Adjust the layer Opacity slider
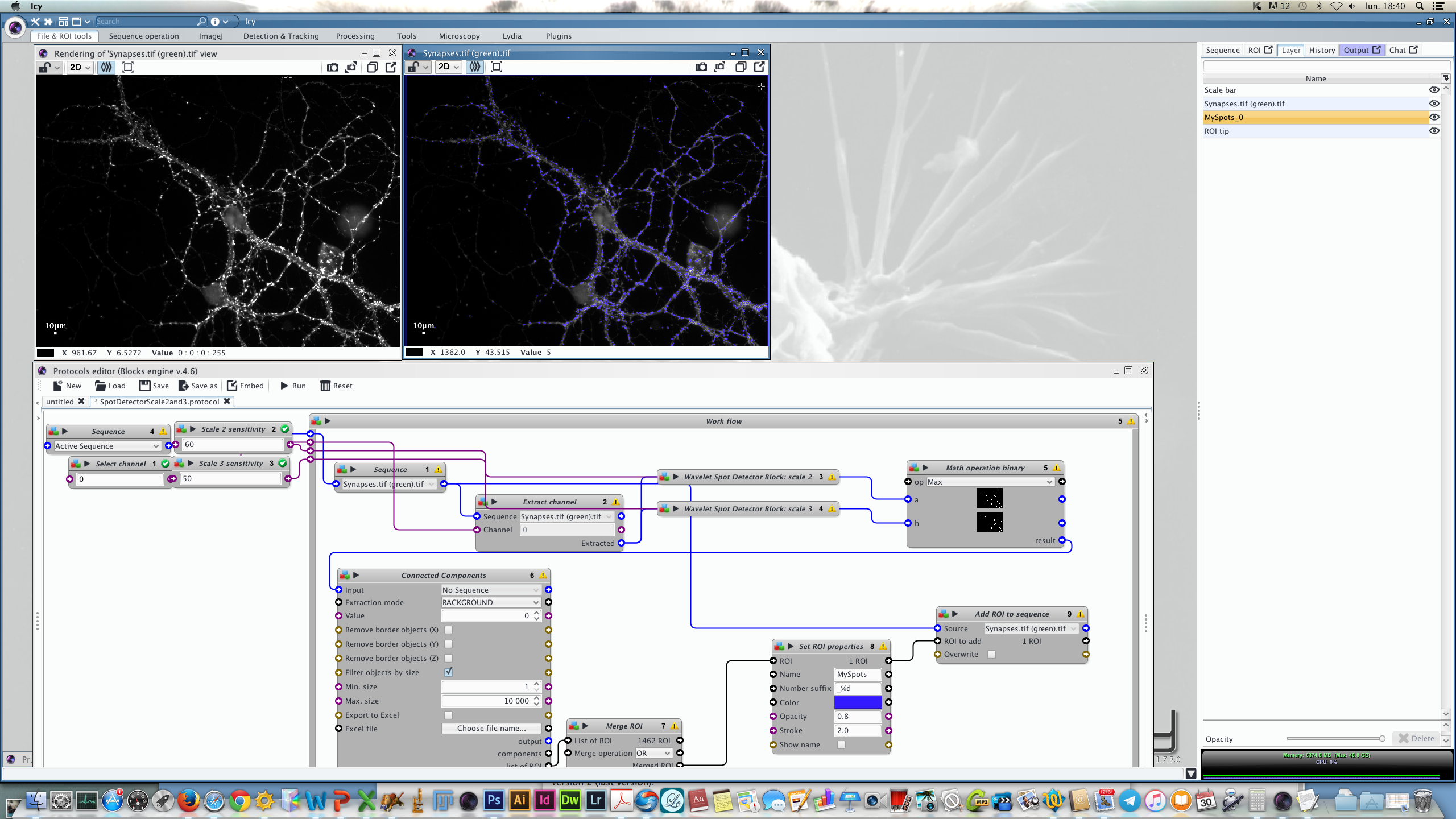Viewport: 1456px width, 819px height. click(1335, 738)
